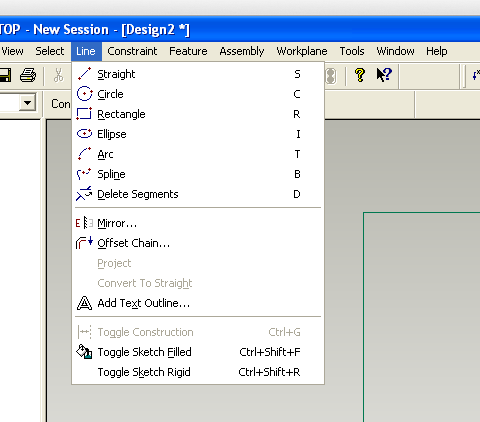
Task: Click the Convert To Straight entry
Action: tap(198, 283)
